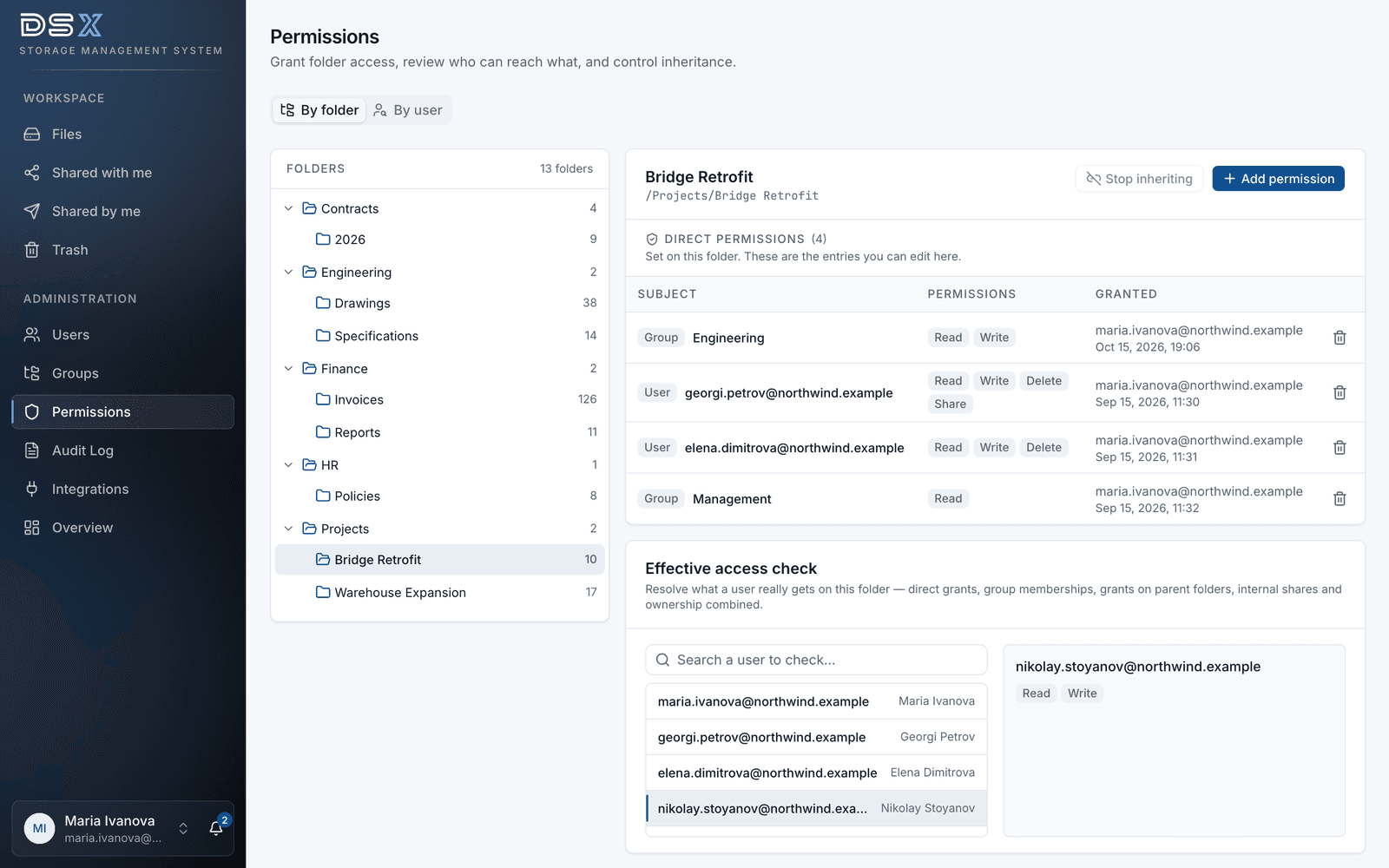This screenshot has height=868, width=1389.
Task: Collapse the Contracts folder chevron
Action: (289, 208)
